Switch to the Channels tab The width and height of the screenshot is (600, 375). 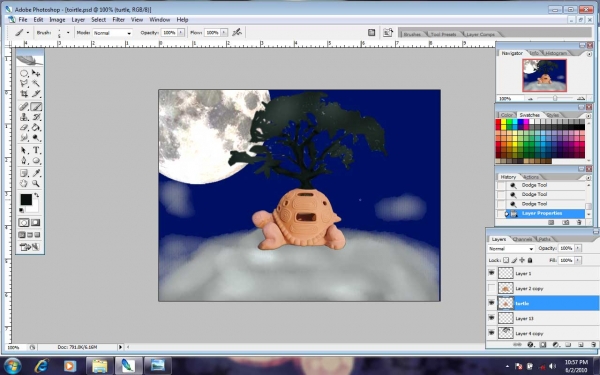coord(522,239)
